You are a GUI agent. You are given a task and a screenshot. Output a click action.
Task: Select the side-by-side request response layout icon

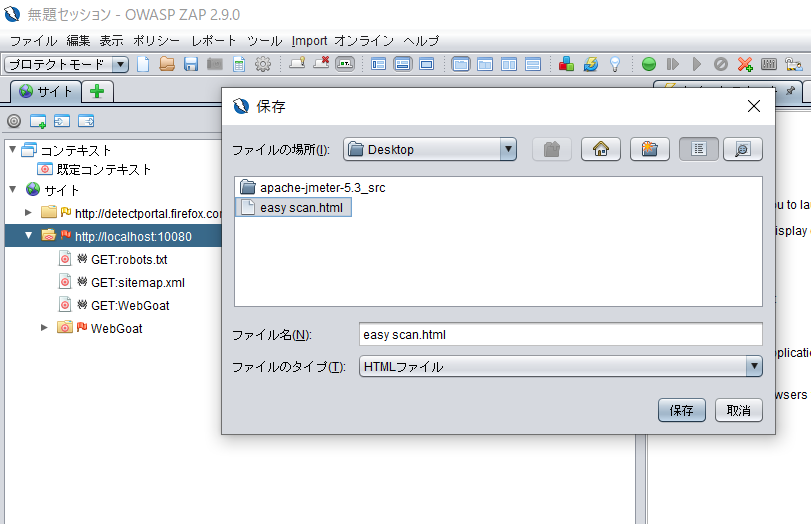click(509, 64)
